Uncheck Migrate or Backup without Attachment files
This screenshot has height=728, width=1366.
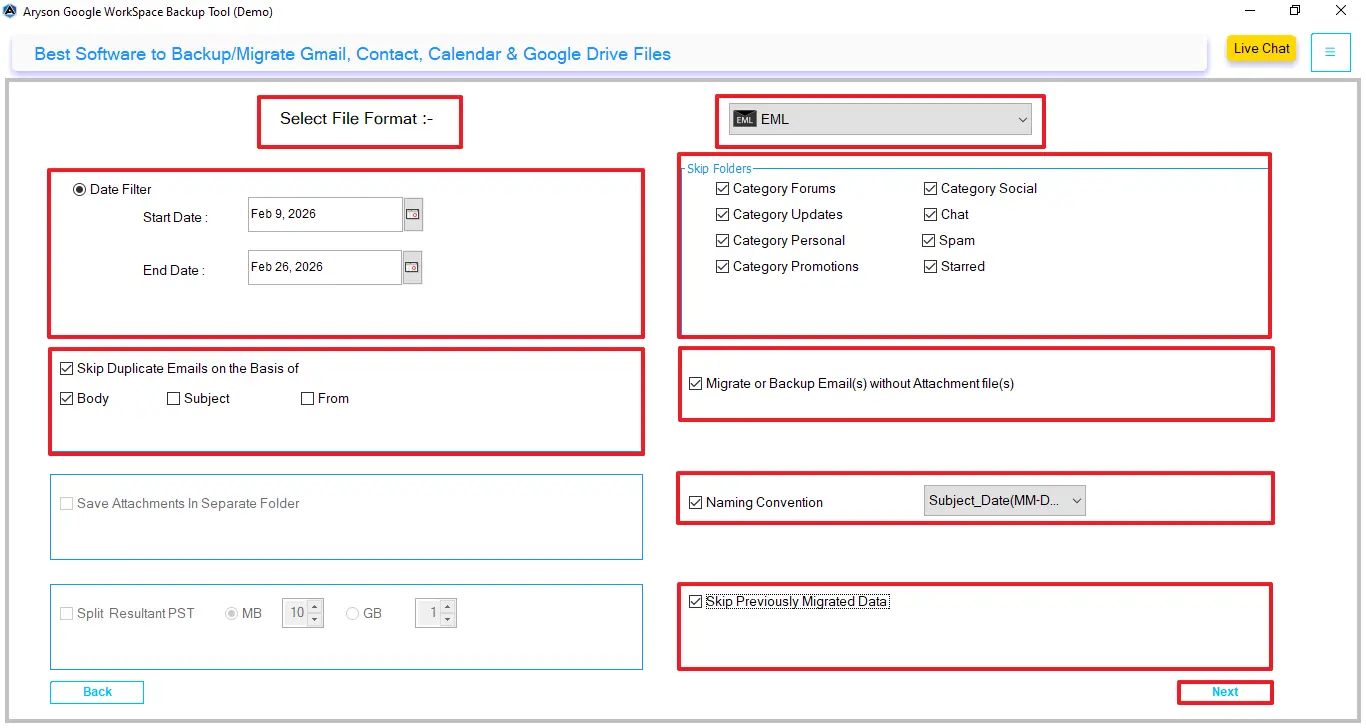(696, 383)
